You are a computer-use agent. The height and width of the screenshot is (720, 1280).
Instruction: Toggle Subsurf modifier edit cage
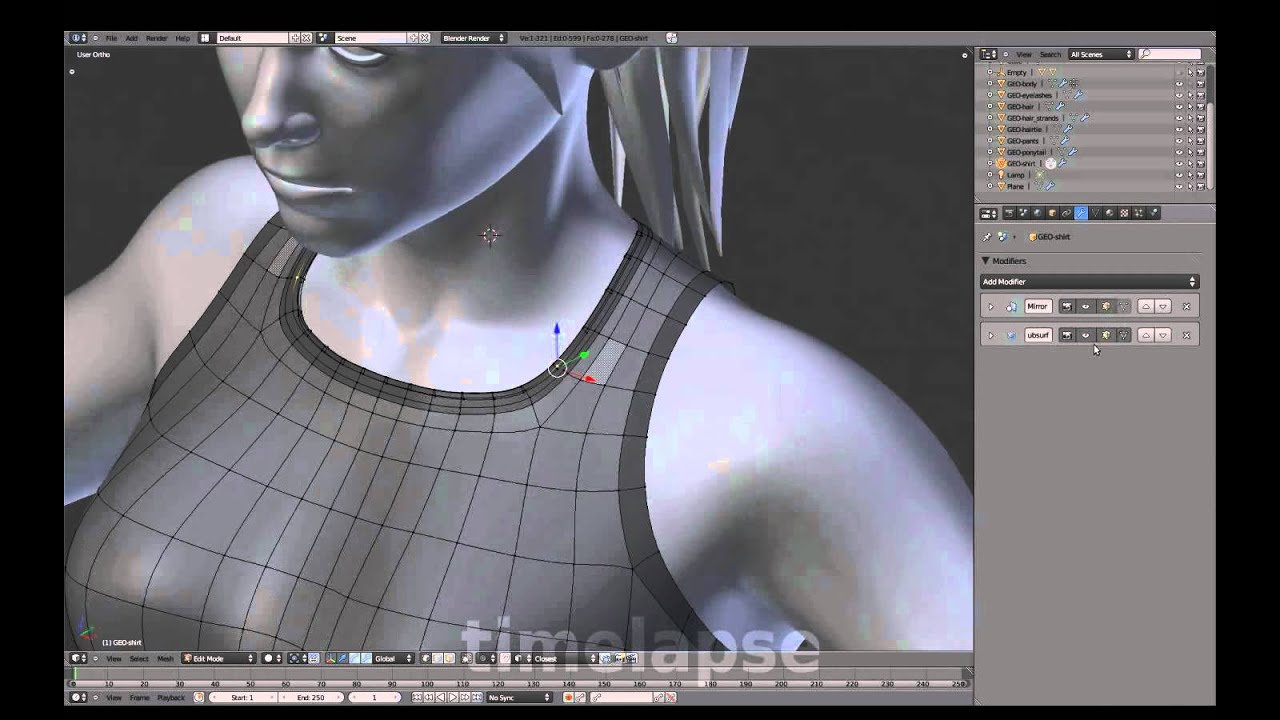[x=1124, y=335]
